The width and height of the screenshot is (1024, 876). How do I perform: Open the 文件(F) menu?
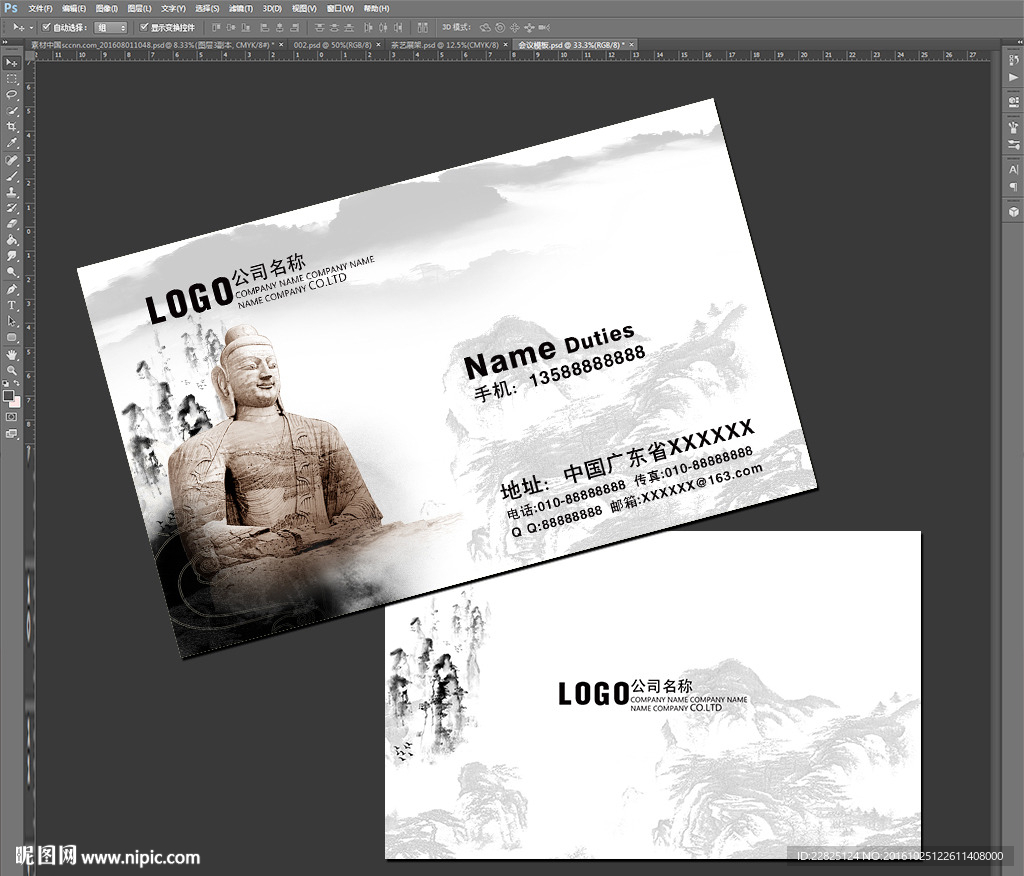tap(40, 8)
